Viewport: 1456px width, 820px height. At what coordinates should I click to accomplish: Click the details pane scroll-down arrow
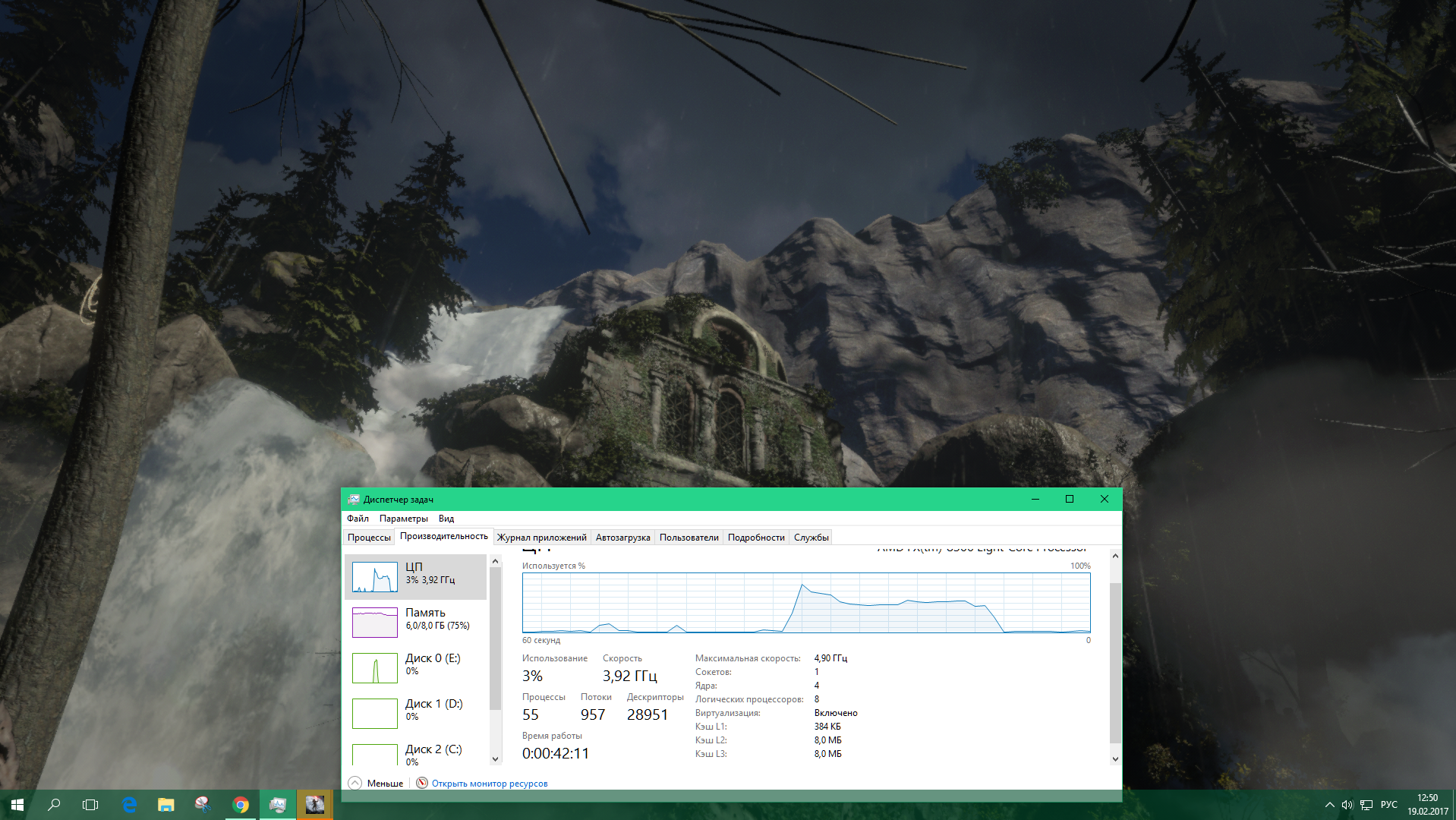[x=1115, y=758]
